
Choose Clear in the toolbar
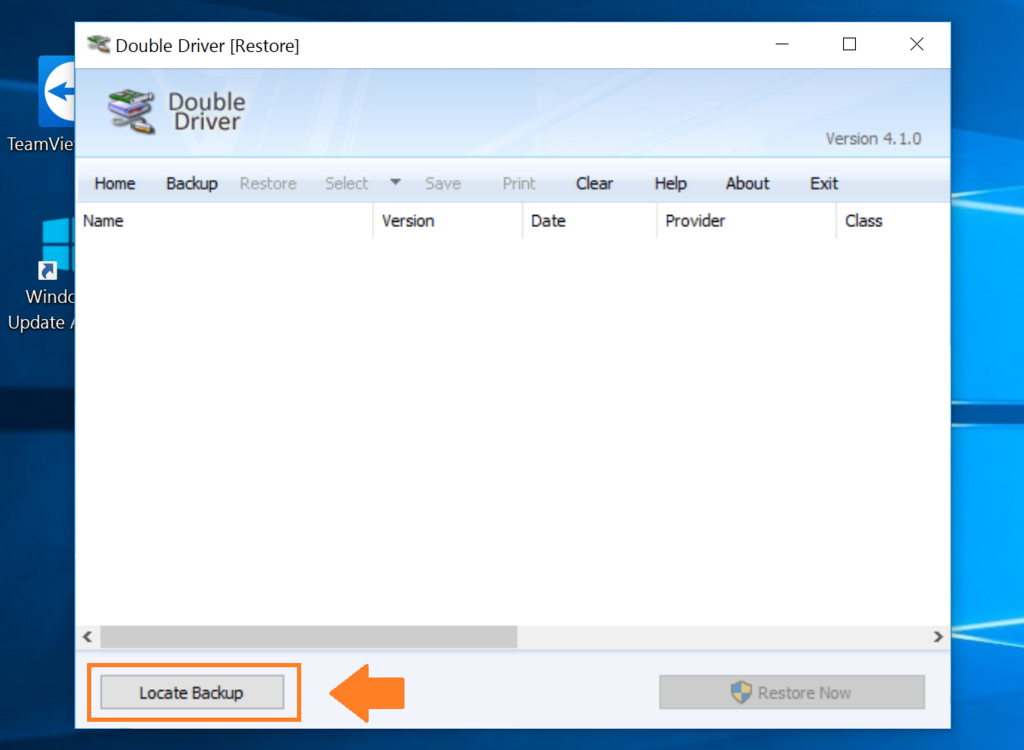click(x=594, y=184)
